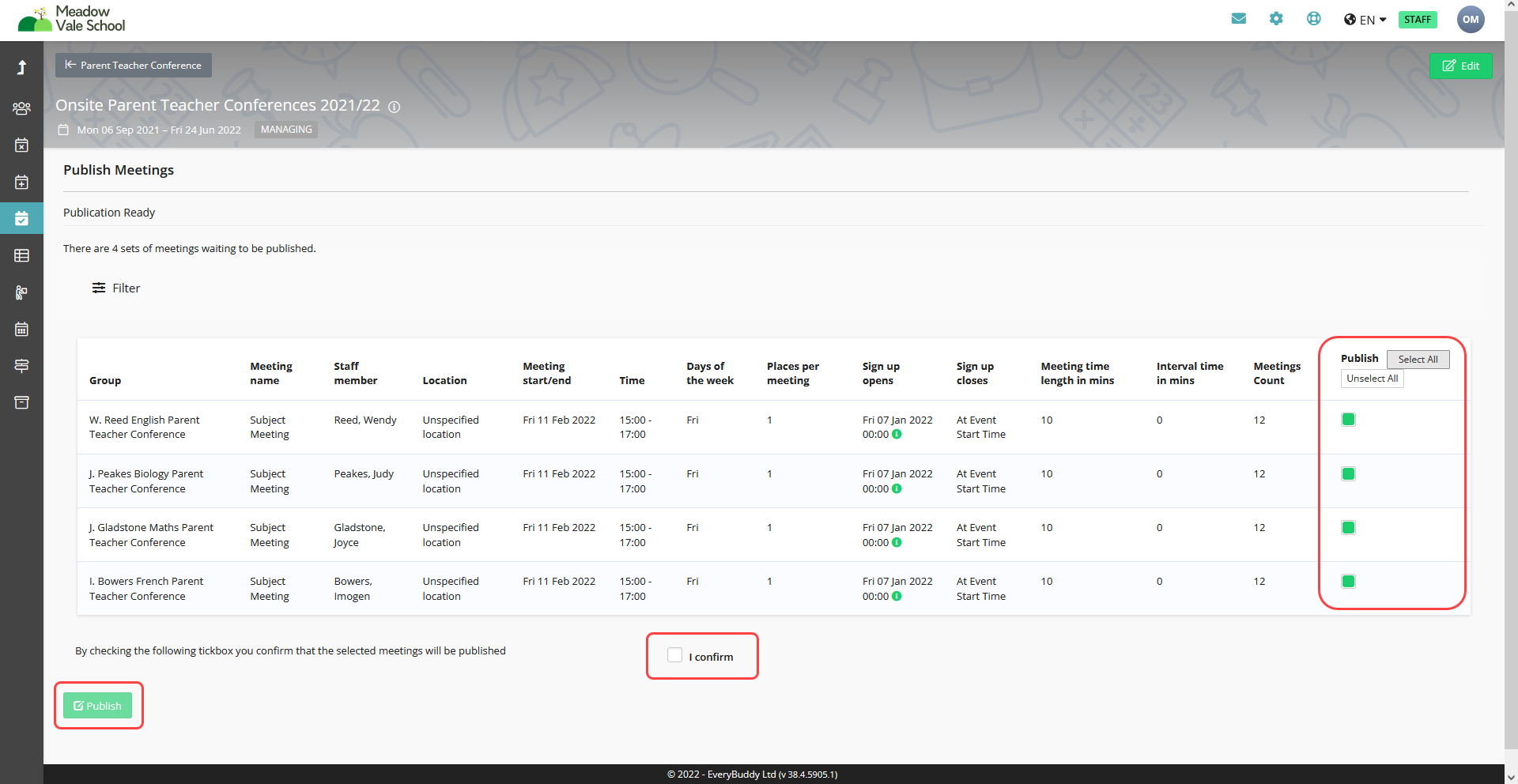The image size is (1518, 784).
Task: Click the people group icon in sidebar
Action: point(21,108)
